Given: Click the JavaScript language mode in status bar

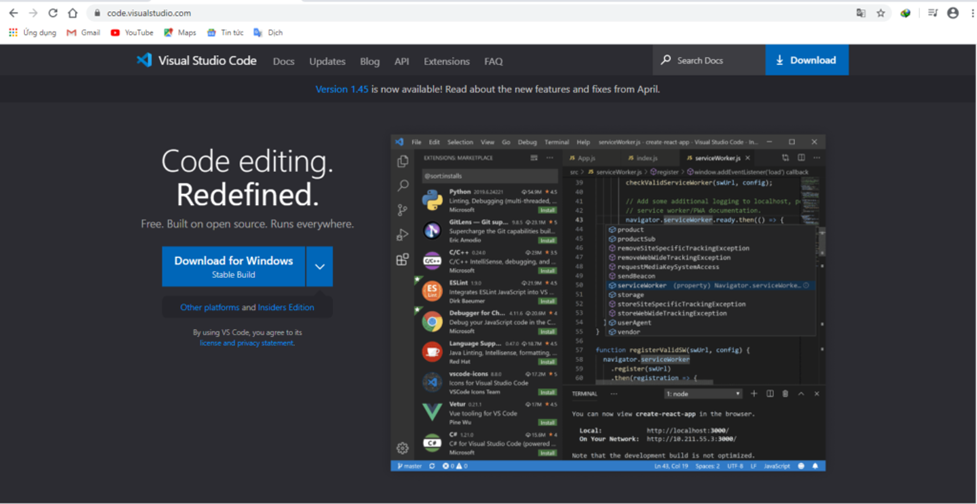Looking at the screenshot, I should (777, 466).
